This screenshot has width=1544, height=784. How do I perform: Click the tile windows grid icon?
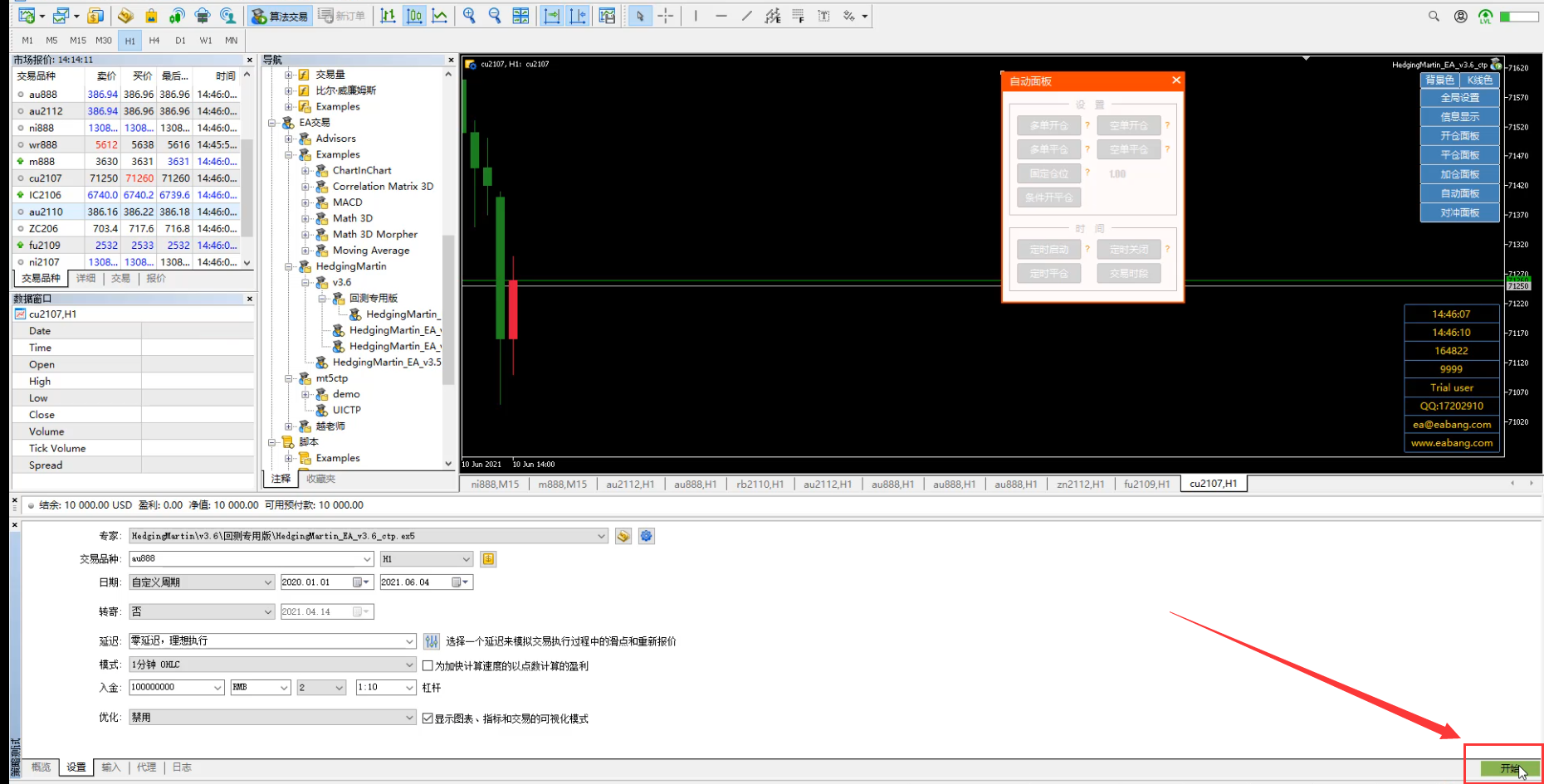coord(520,16)
